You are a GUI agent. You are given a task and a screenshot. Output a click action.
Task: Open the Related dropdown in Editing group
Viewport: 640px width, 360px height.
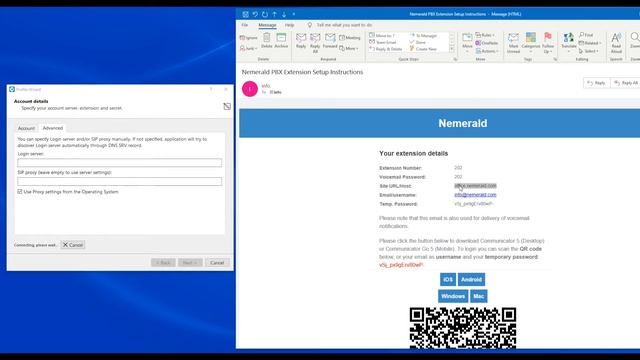(x=590, y=43)
